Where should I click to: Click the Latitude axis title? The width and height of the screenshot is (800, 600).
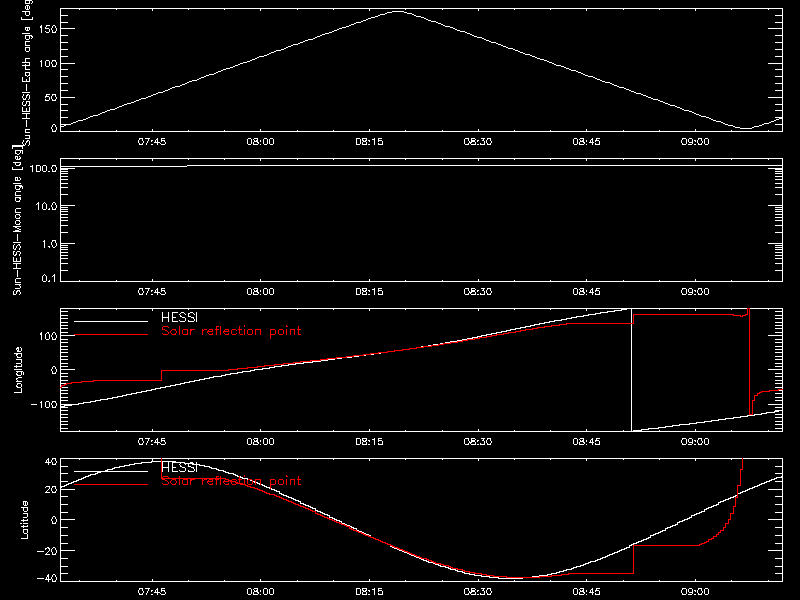(24, 520)
